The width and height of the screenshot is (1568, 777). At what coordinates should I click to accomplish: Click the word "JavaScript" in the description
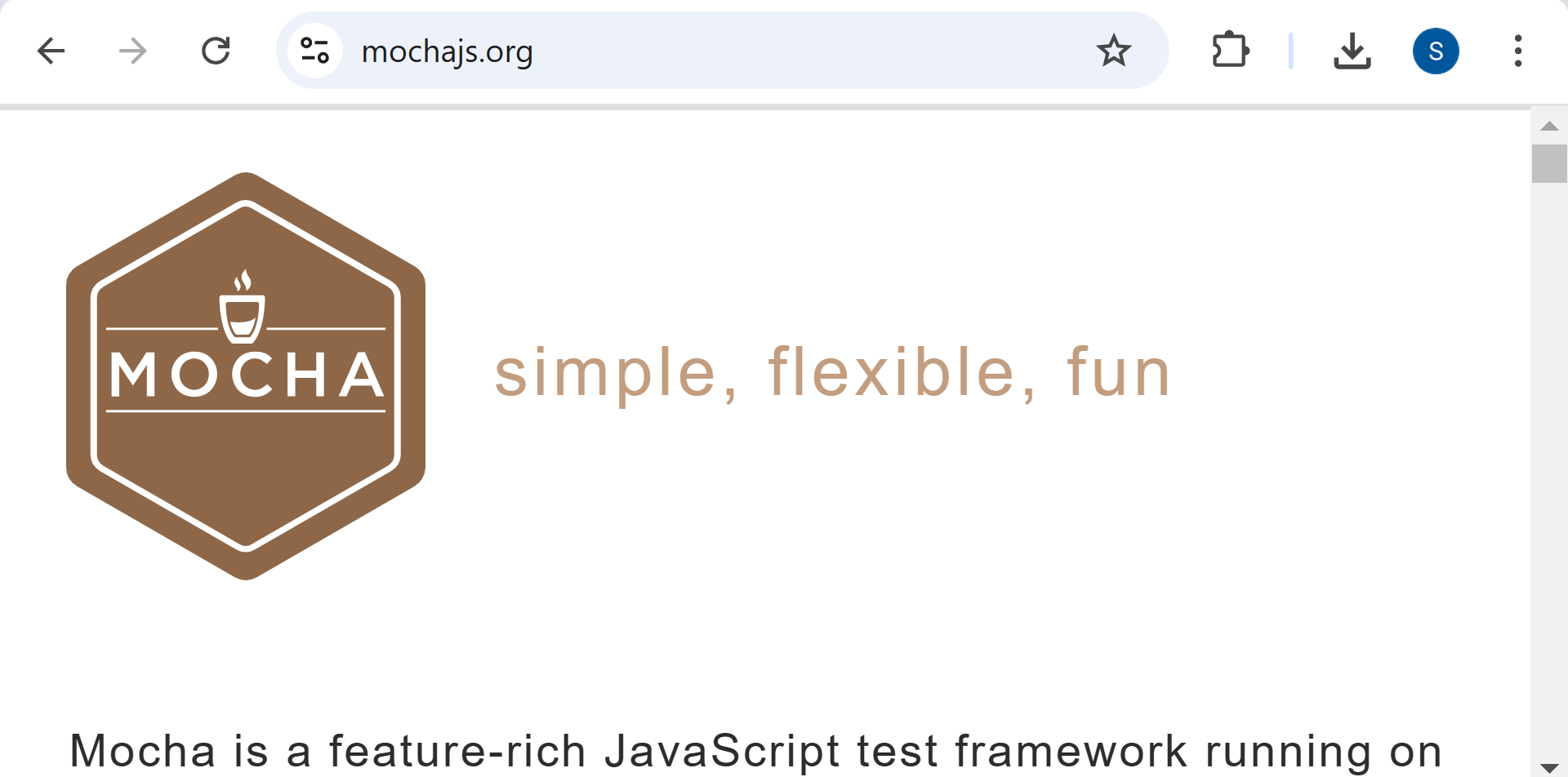tap(723, 751)
